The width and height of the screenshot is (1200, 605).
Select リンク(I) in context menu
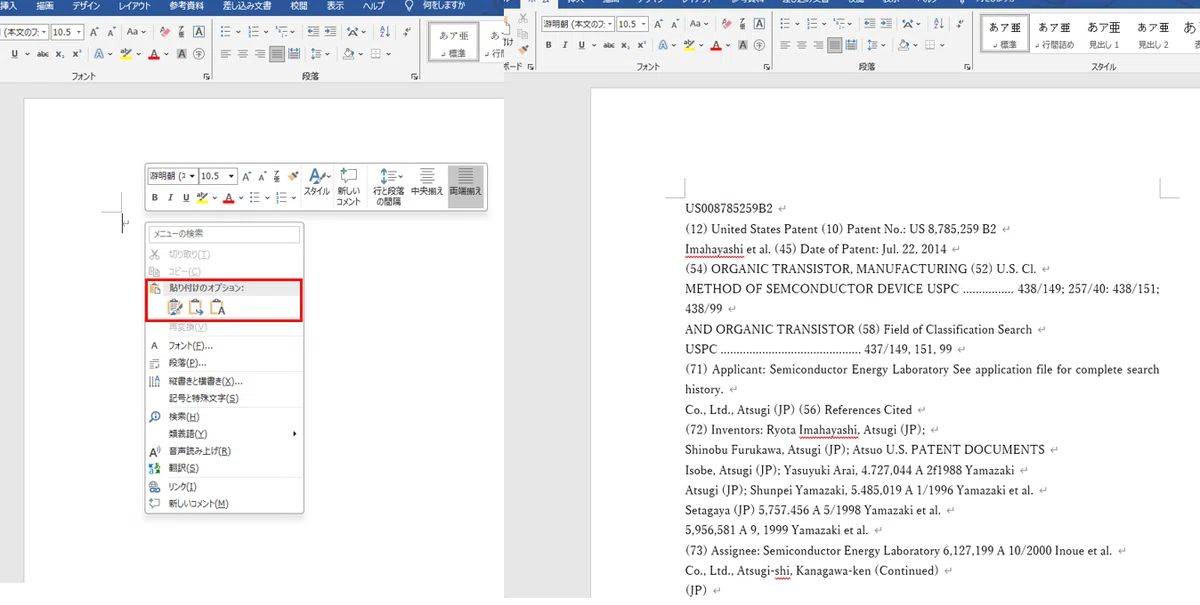(x=224, y=486)
